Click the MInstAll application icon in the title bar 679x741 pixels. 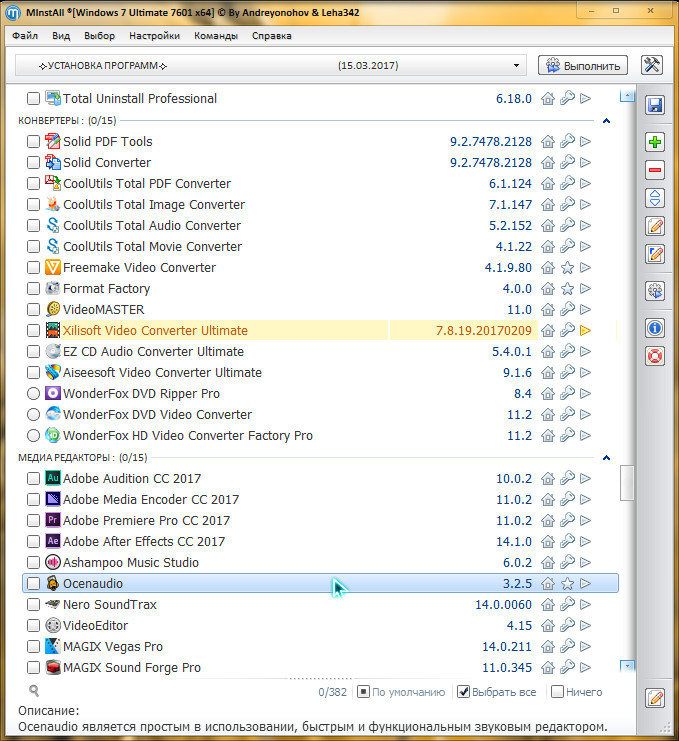coord(13,12)
